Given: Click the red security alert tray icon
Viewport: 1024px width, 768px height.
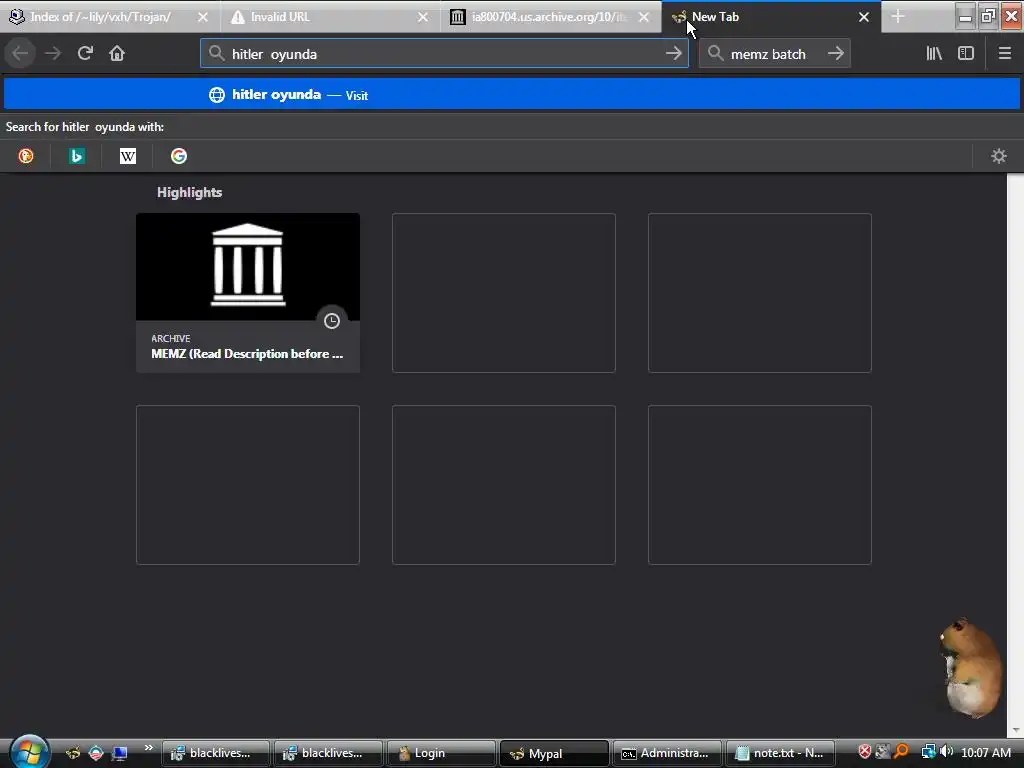Looking at the screenshot, I should pyautogui.click(x=865, y=752).
